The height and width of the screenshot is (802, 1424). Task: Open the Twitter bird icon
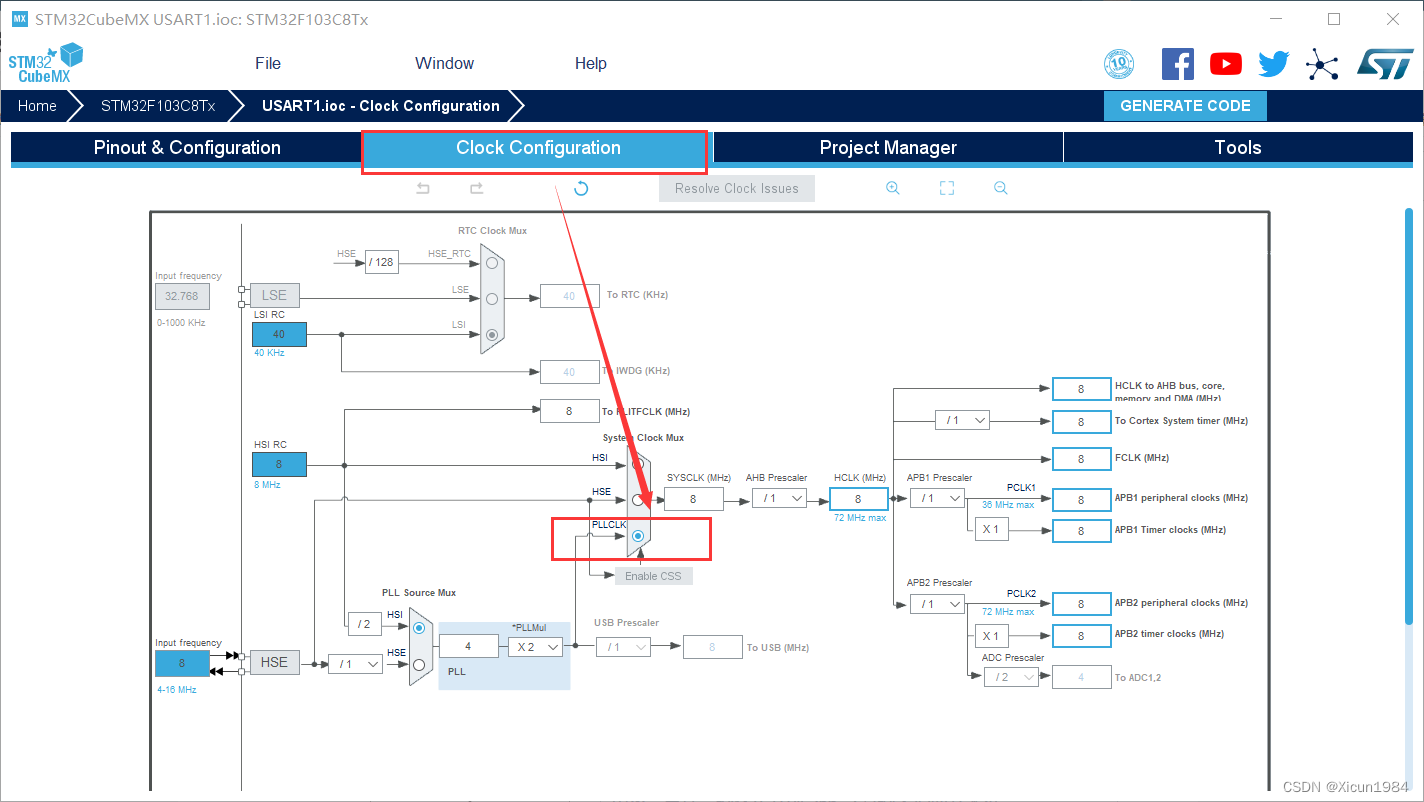click(x=1273, y=64)
